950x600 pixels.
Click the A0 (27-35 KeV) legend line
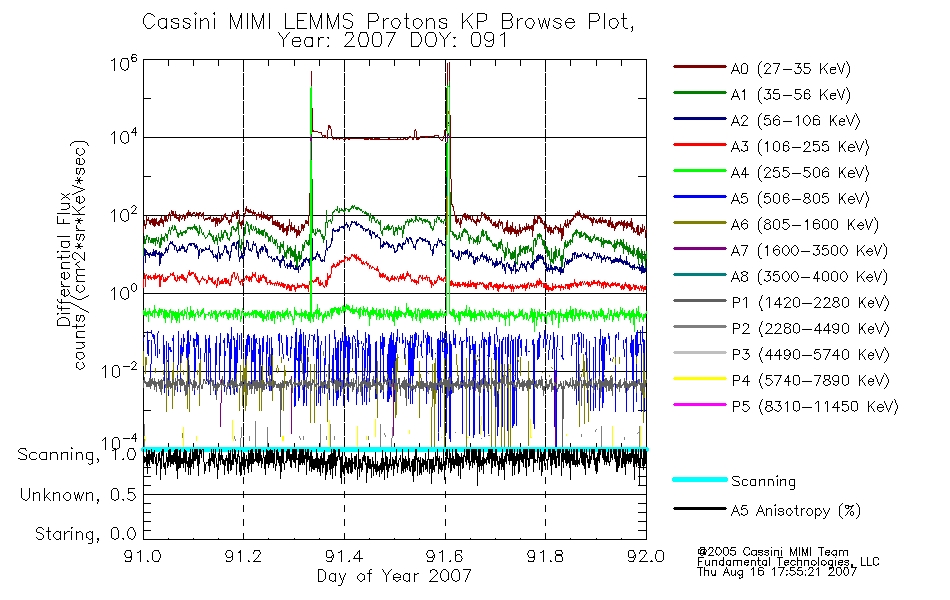[700, 67]
